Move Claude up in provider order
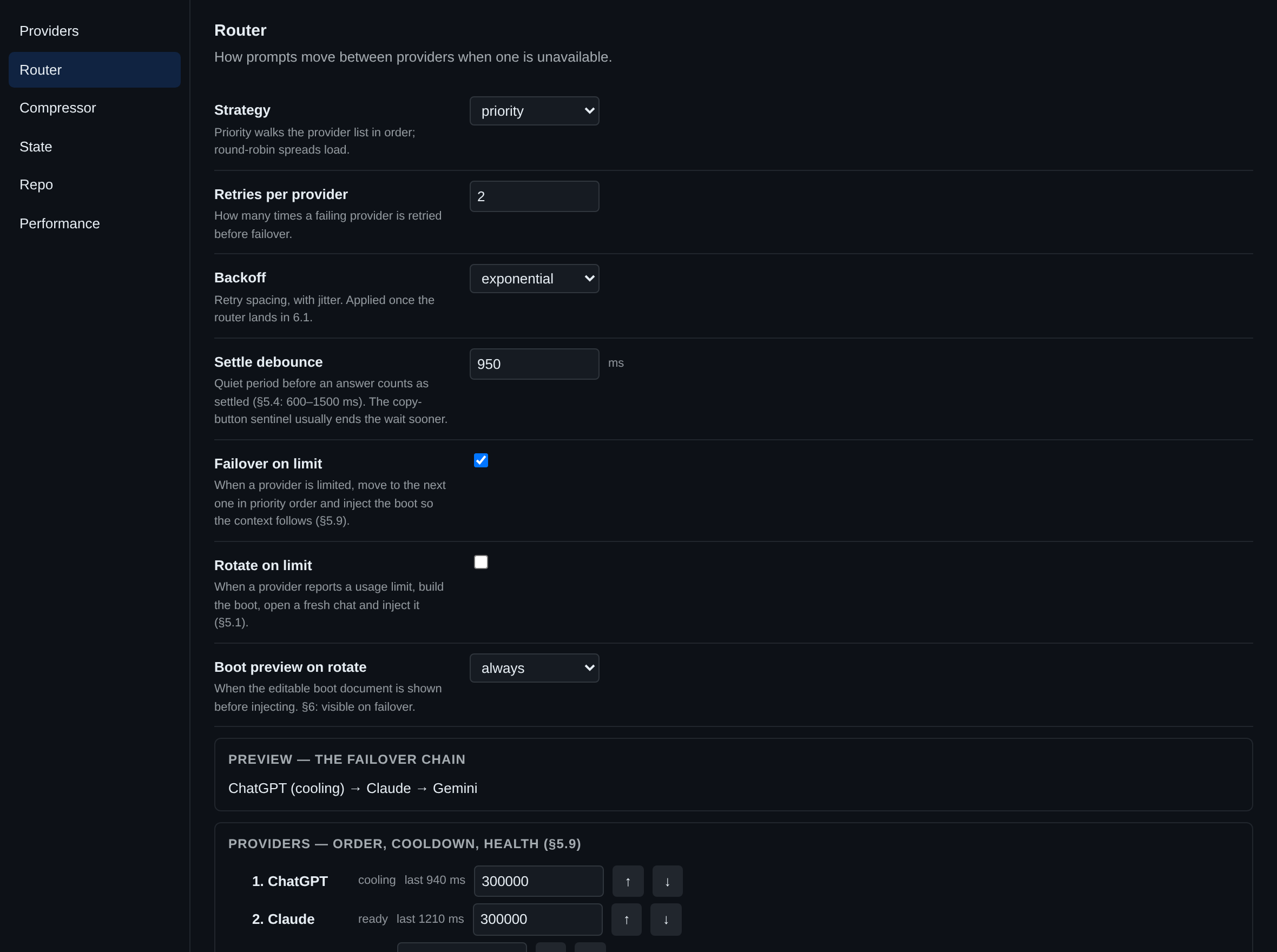 [626, 919]
